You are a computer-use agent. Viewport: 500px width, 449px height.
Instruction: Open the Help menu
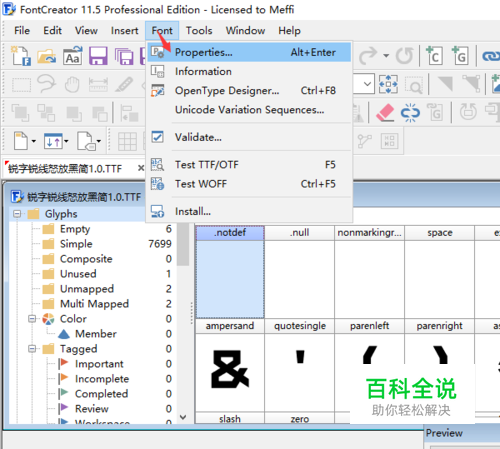pyautogui.click(x=289, y=31)
